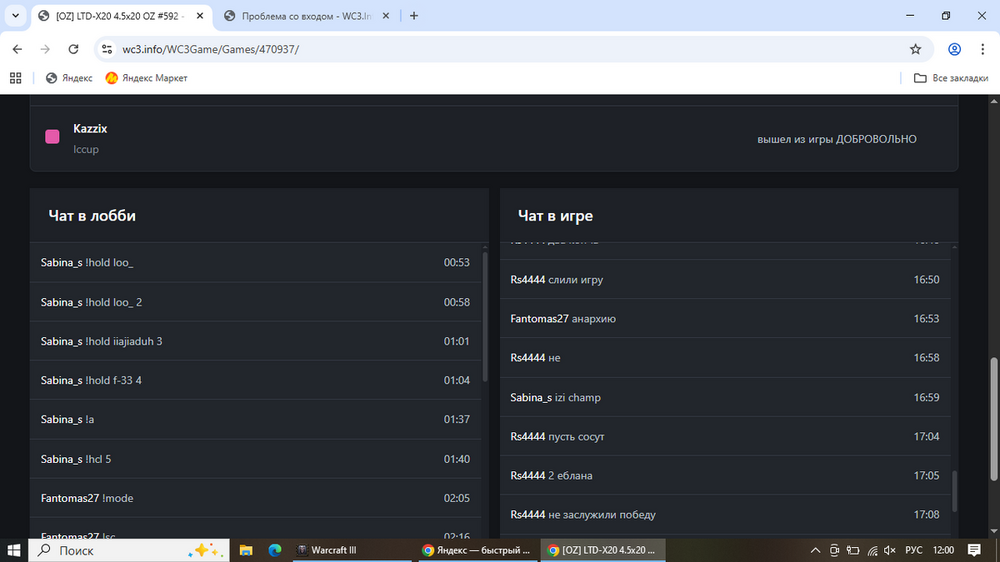Open a new browser tab
The width and height of the screenshot is (1000, 562).
(414, 16)
